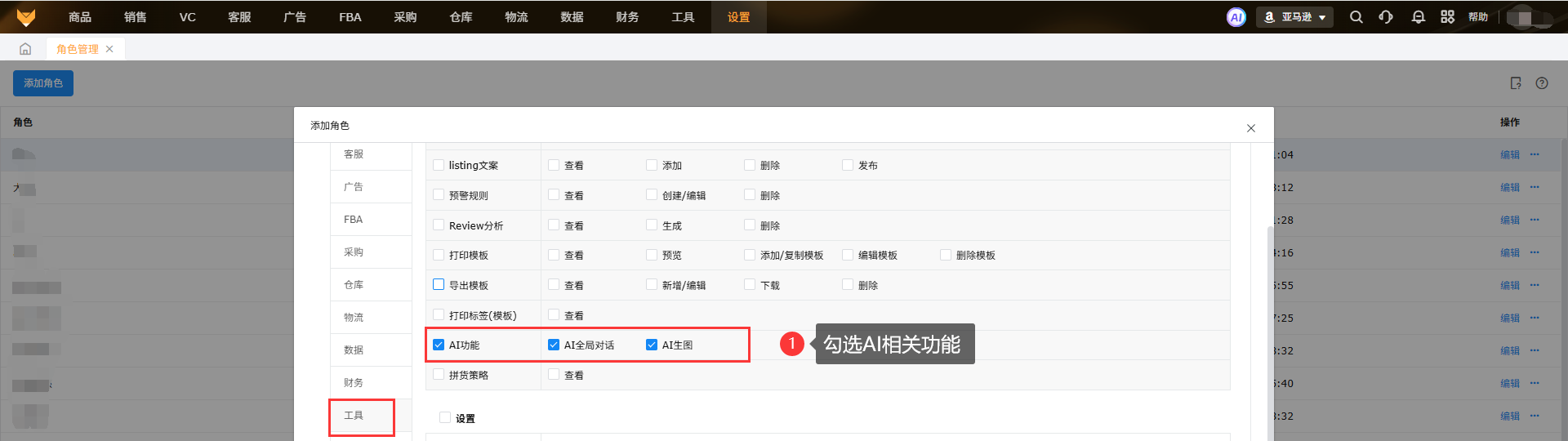The width and height of the screenshot is (1568, 441).
Task: Click the help question mark icon
Action: tap(1542, 83)
